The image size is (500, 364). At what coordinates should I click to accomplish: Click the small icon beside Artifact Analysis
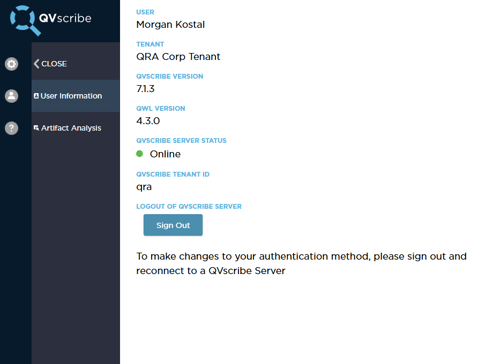pos(36,128)
